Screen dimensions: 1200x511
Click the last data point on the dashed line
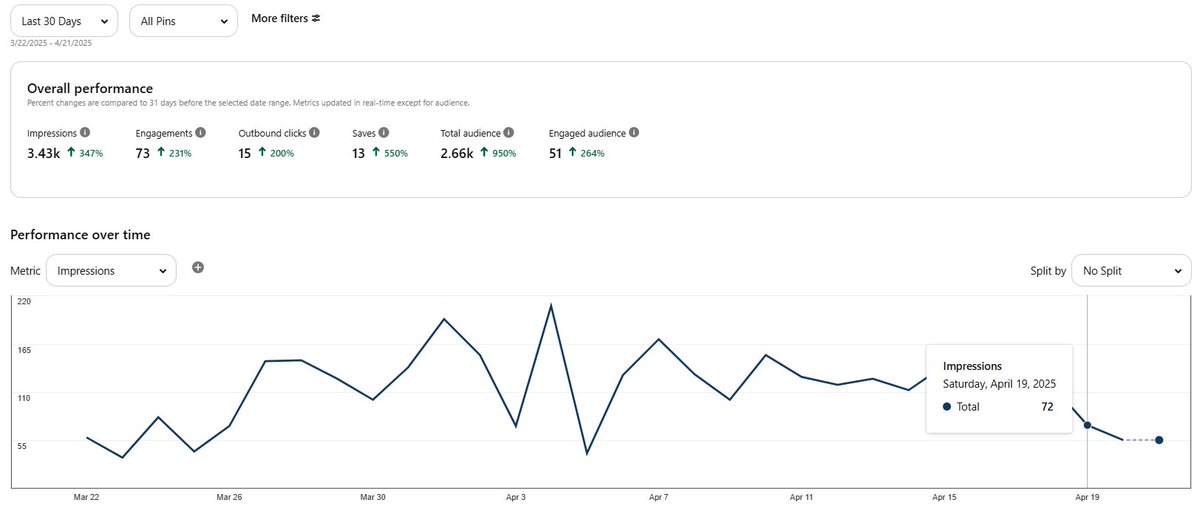[x=1159, y=440]
